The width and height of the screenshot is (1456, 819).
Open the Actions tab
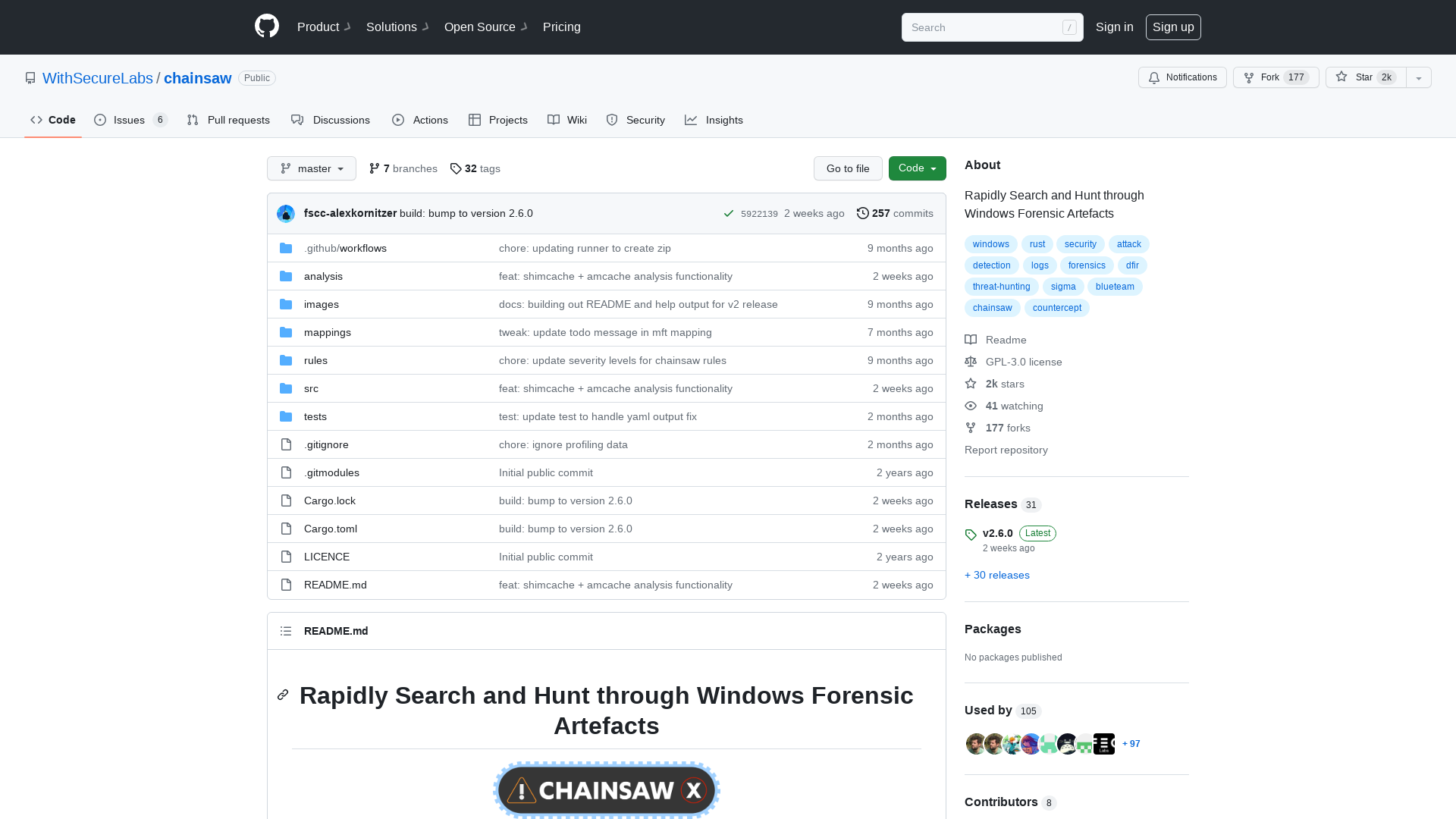click(420, 120)
